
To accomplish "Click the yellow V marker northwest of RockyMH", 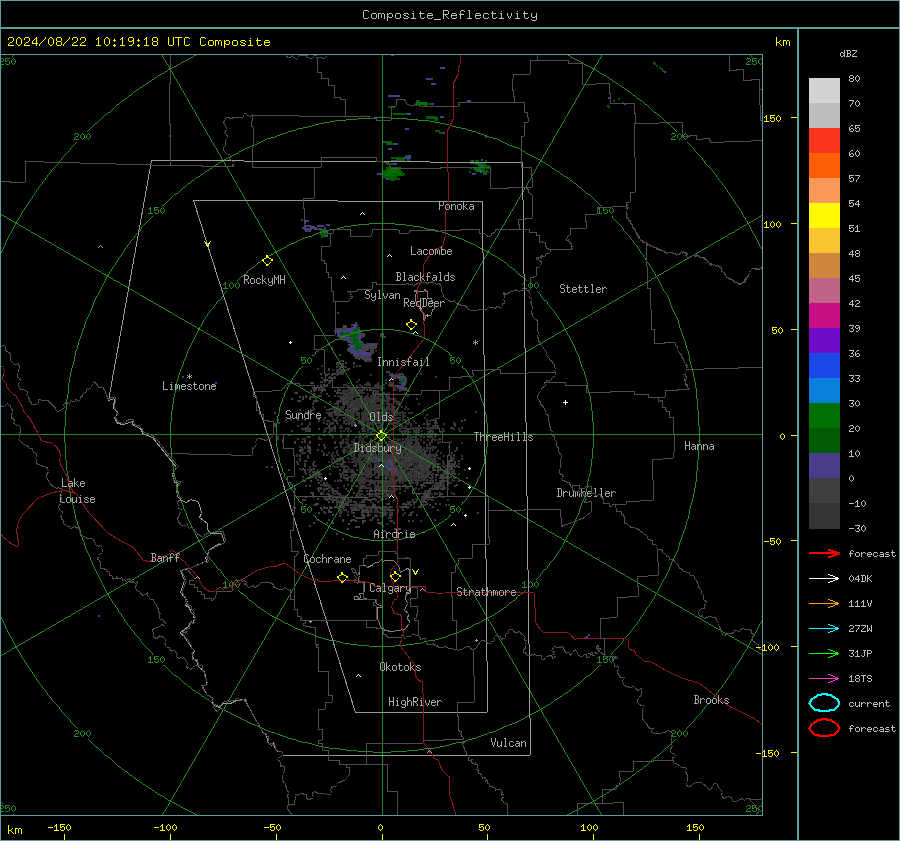I will point(208,244).
